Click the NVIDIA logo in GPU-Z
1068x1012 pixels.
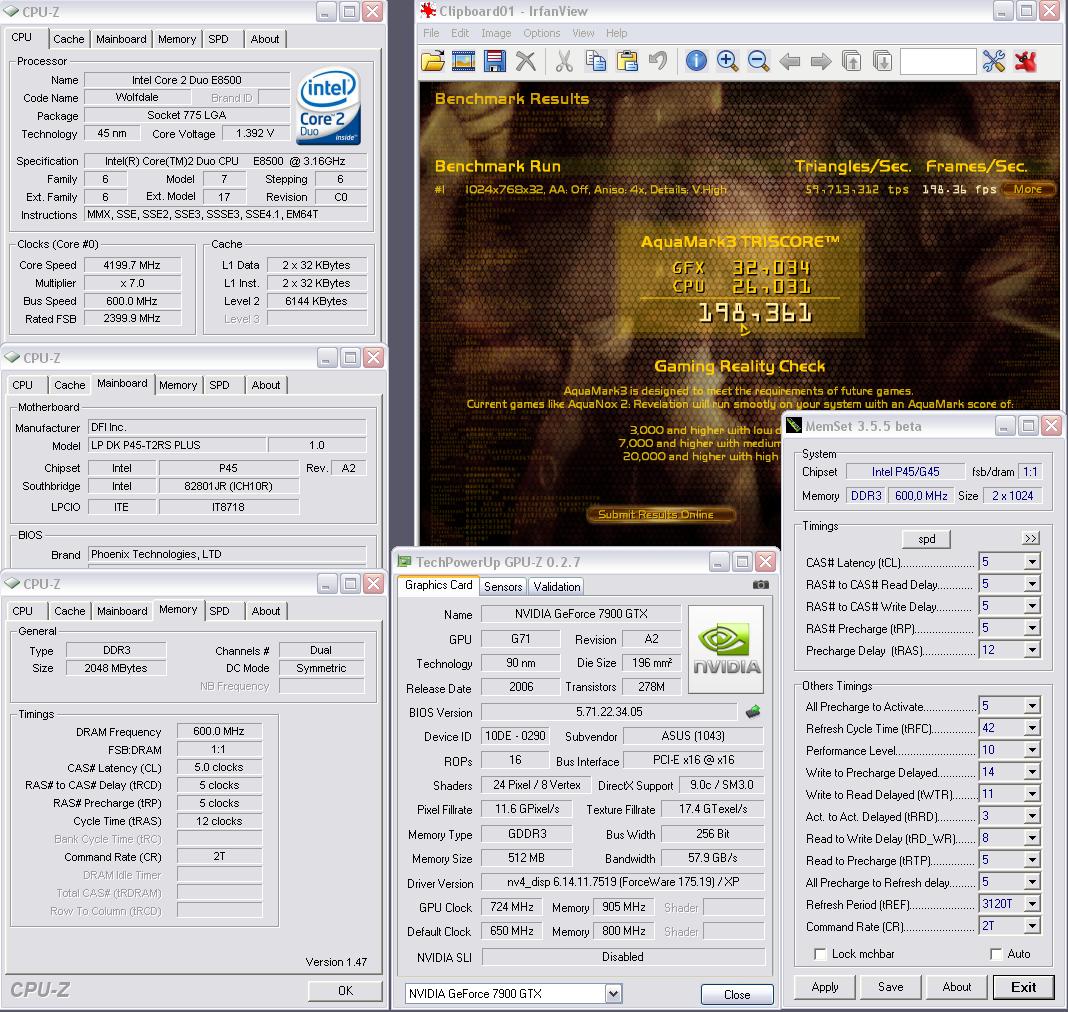tap(726, 649)
